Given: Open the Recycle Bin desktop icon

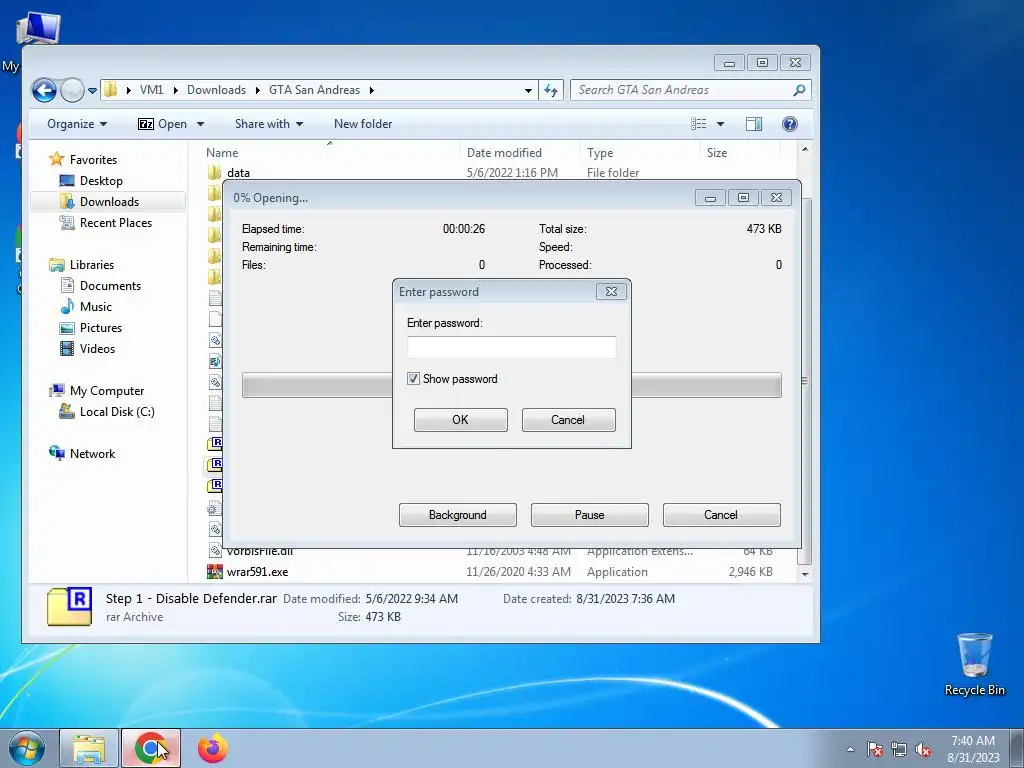Looking at the screenshot, I should coord(974,664).
